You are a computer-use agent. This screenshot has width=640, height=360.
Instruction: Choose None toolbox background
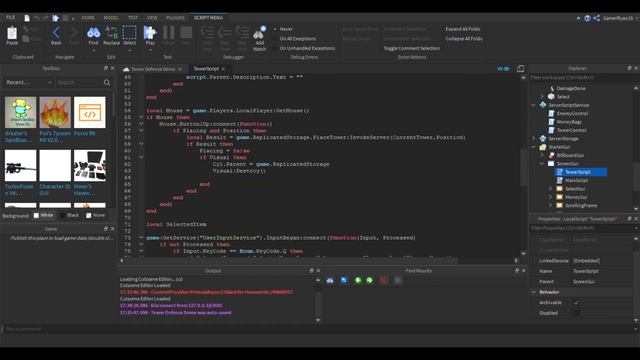click(96, 215)
